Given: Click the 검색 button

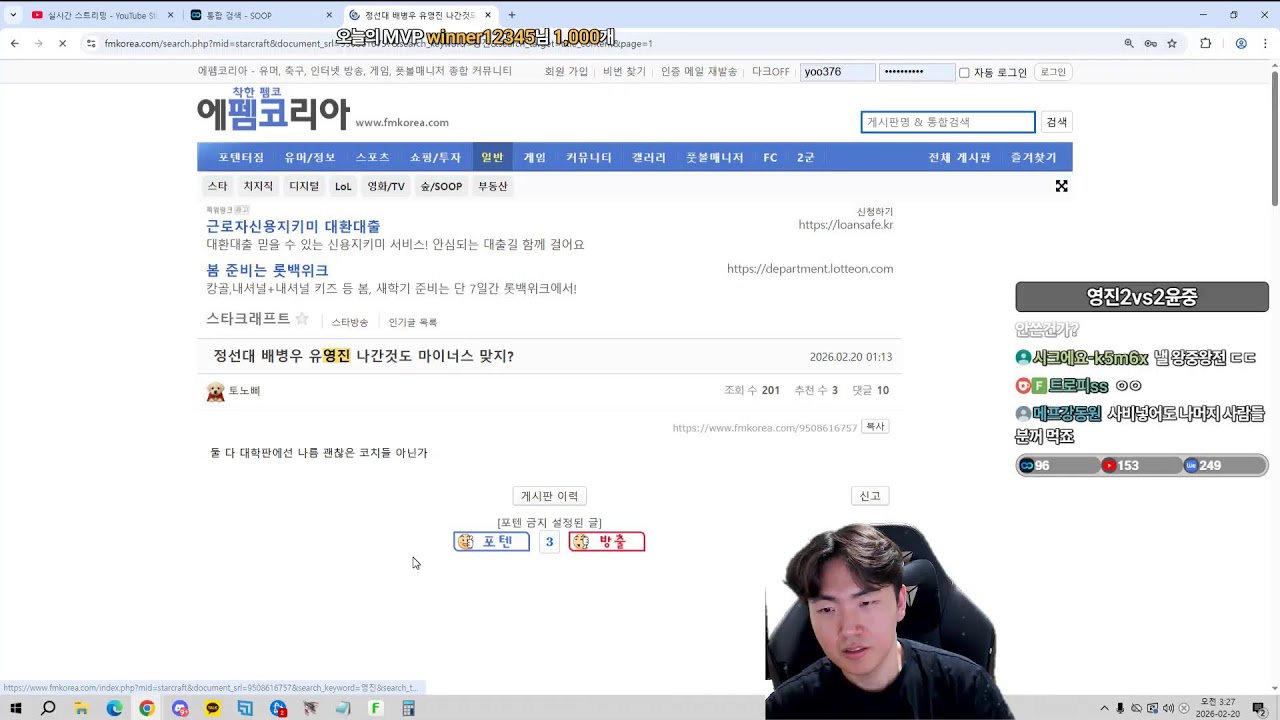Looking at the screenshot, I should pos(1057,122).
